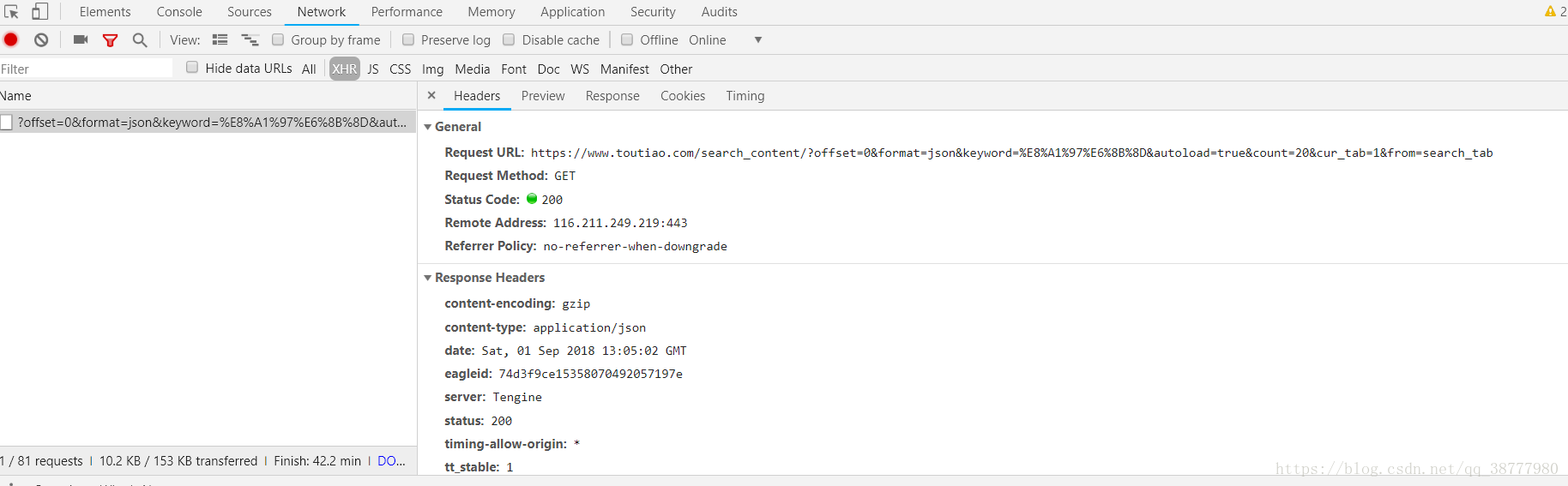Filter requests by CSS
Screen dimensions: 1568x486
click(401, 69)
